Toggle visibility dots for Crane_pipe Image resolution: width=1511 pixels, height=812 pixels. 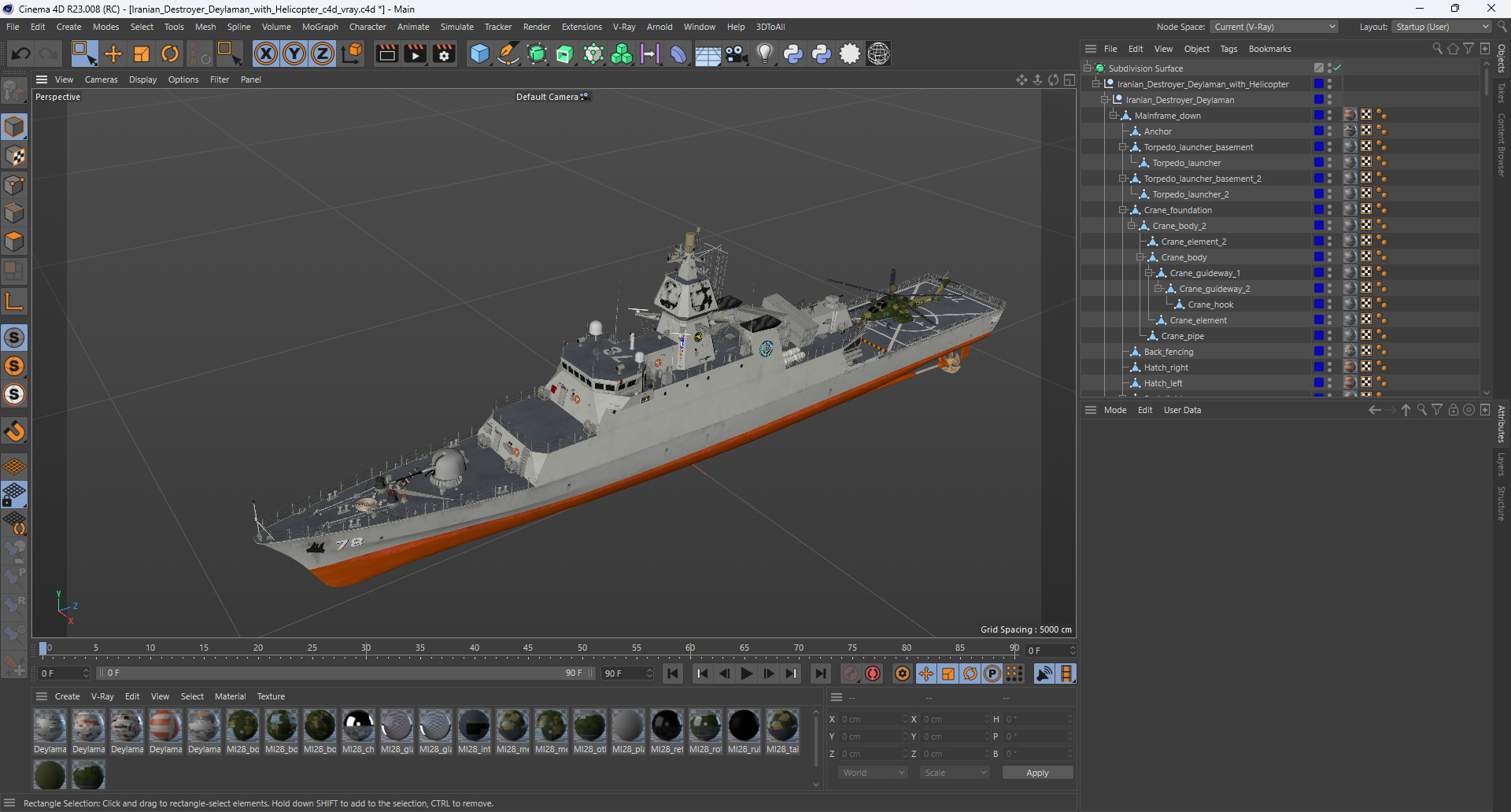[x=1329, y=336]
